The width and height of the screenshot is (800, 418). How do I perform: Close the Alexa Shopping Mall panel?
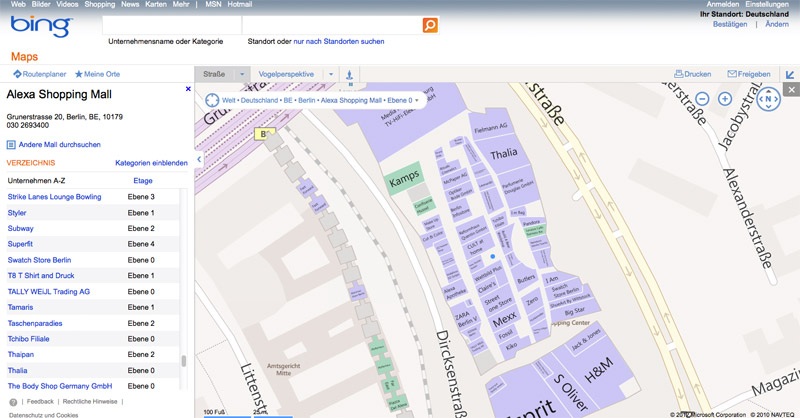point(188,90)
